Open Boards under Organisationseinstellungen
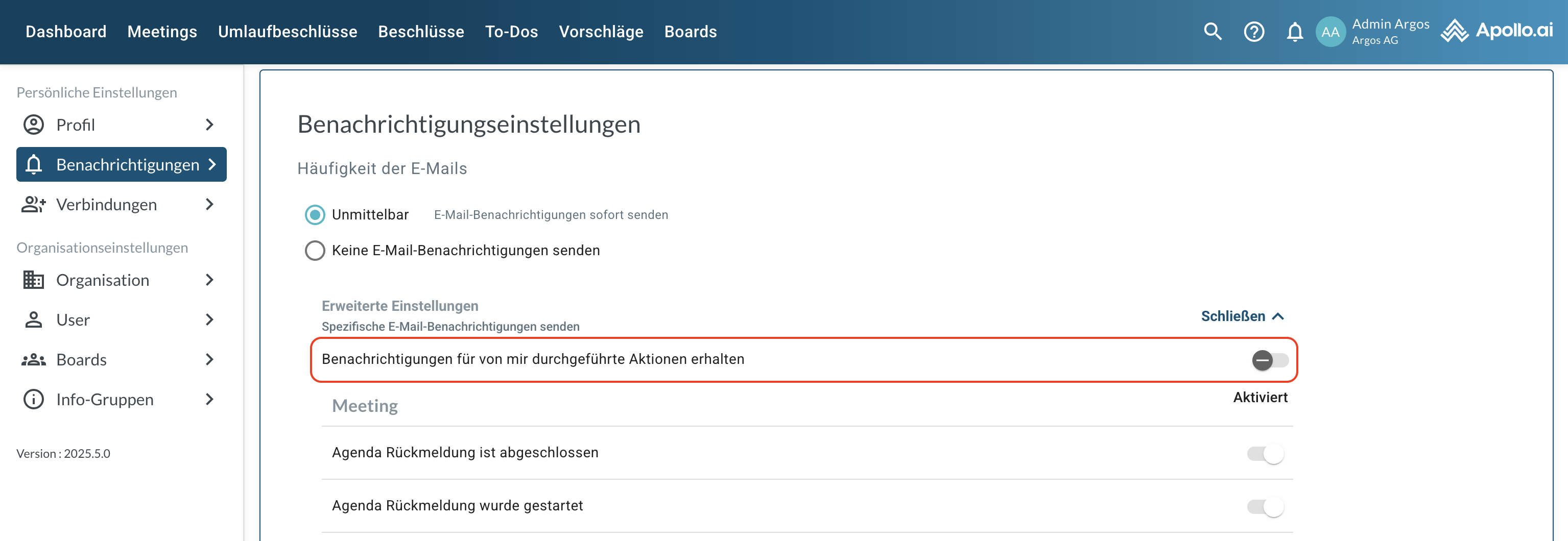Image resolution: width=1568 pixels, height=541 pixels. pos(82,360)
